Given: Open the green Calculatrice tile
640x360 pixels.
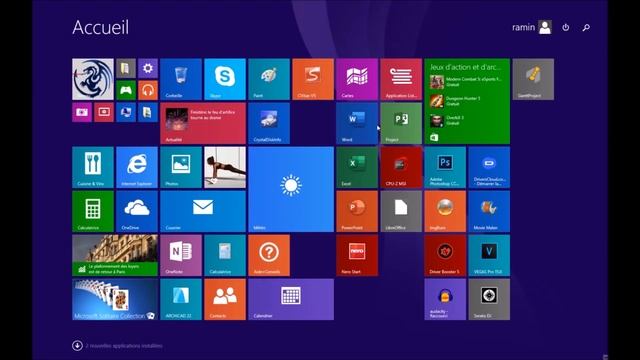Looking at the screenshot, I should tap(93, 211).
